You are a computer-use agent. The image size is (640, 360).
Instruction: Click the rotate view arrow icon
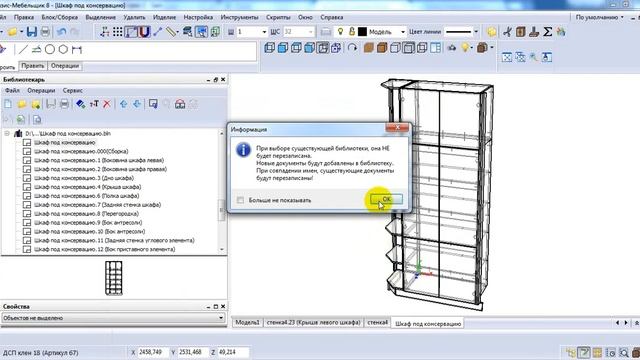(x=352, y=48)
